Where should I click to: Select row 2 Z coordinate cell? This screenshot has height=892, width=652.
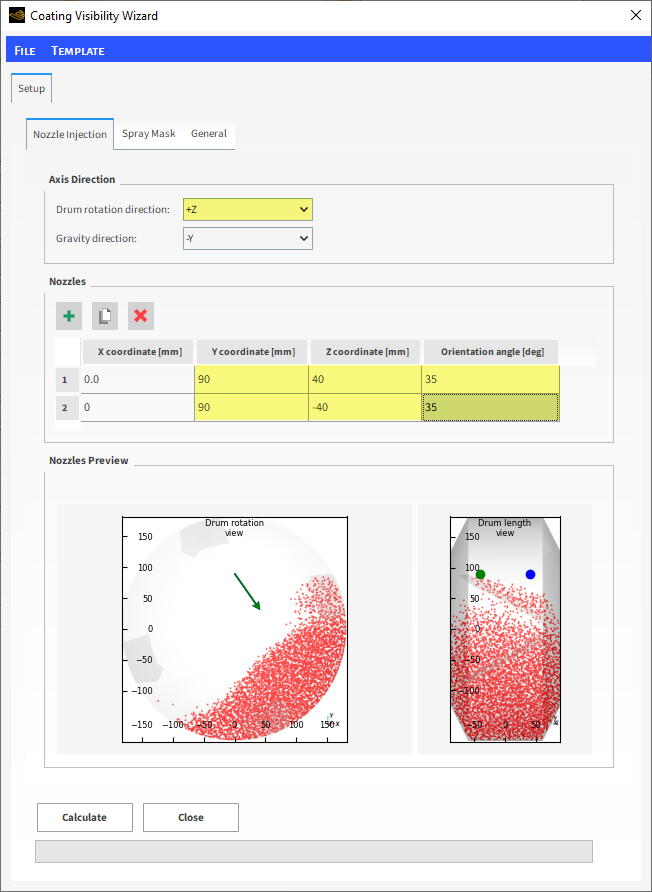(x=365, y=408)
